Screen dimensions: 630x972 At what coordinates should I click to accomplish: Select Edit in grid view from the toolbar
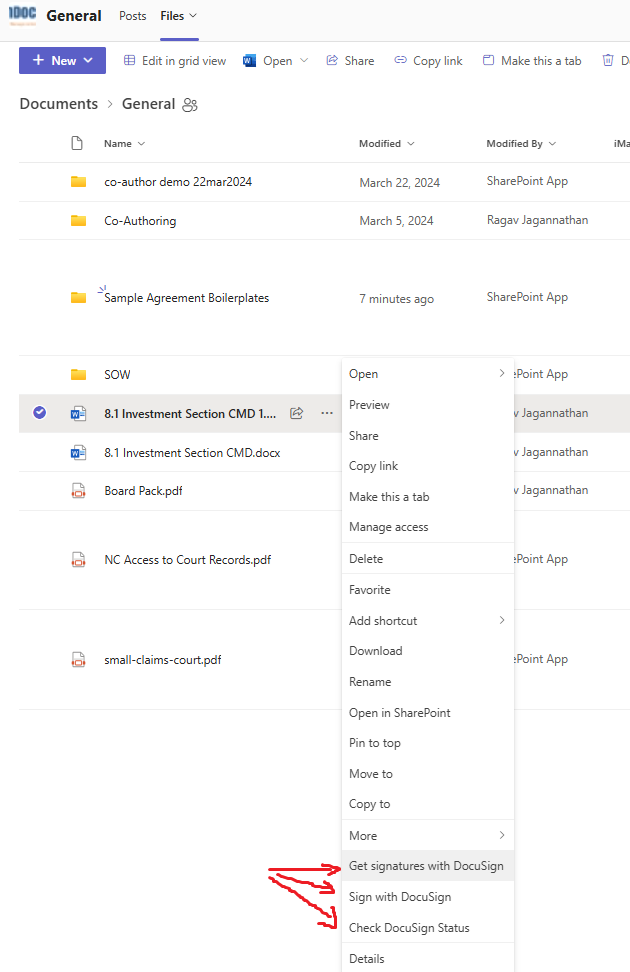(175, 60)
